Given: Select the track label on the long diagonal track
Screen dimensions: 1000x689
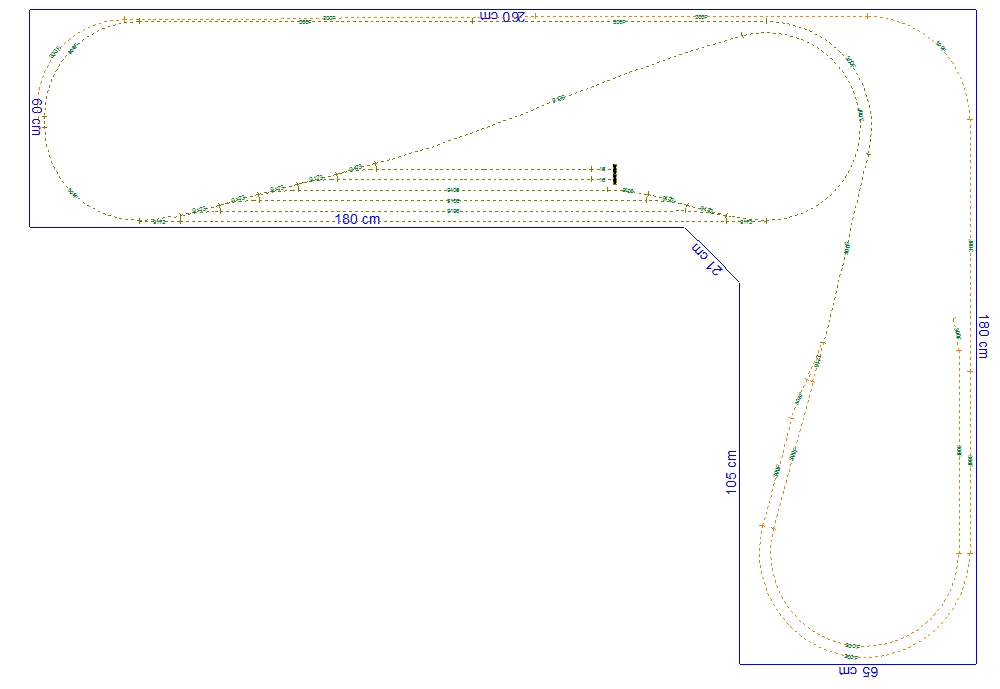Looking at the screenshot, I should (x=558, y=99).
